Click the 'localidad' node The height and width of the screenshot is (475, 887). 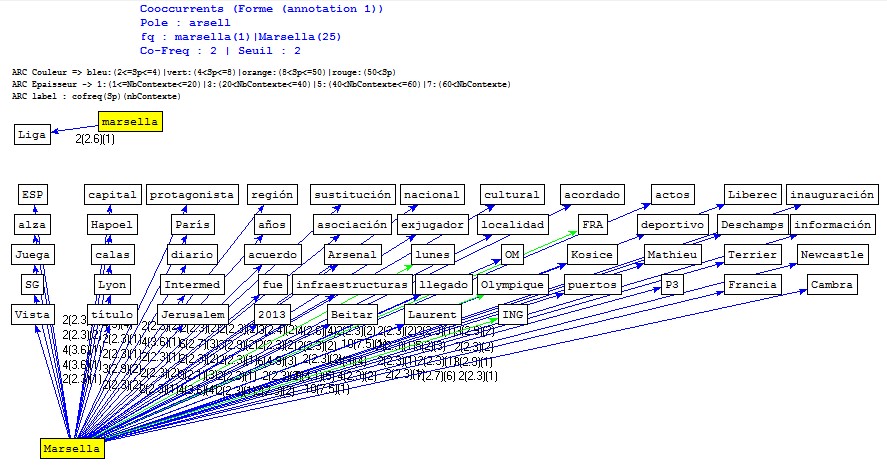point(512,224)
